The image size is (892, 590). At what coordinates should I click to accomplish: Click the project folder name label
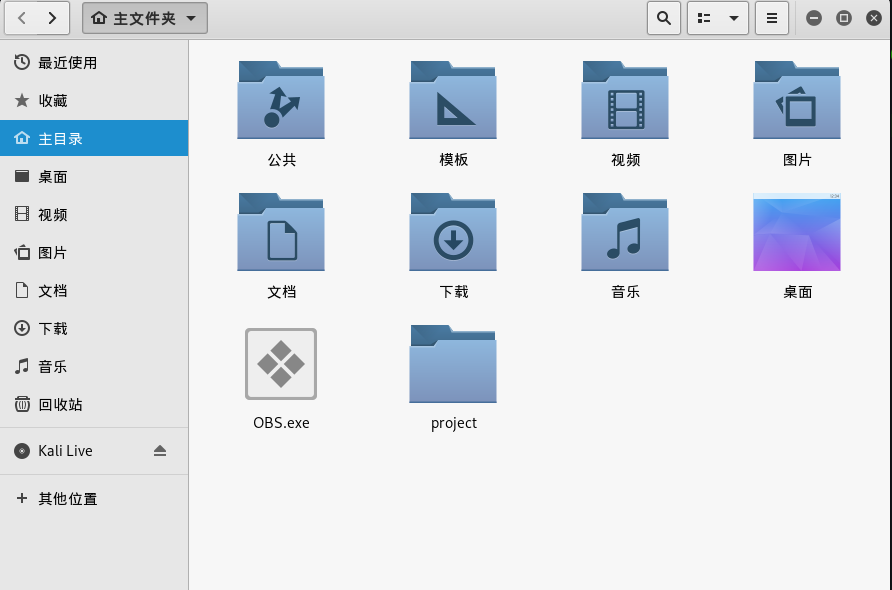(453, 423)
